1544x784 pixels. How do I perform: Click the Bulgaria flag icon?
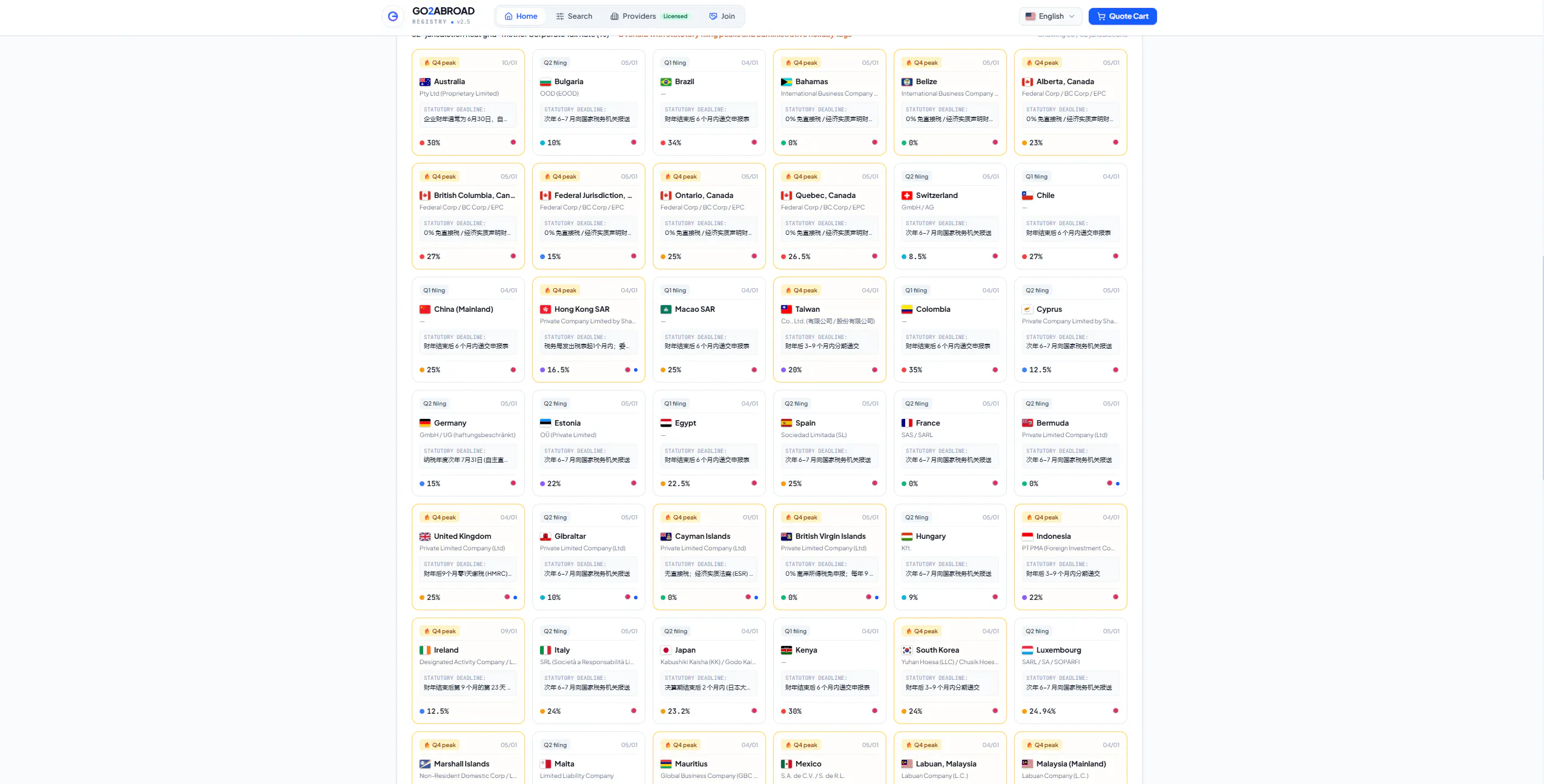pyautogui.click(x=546, y=82)
